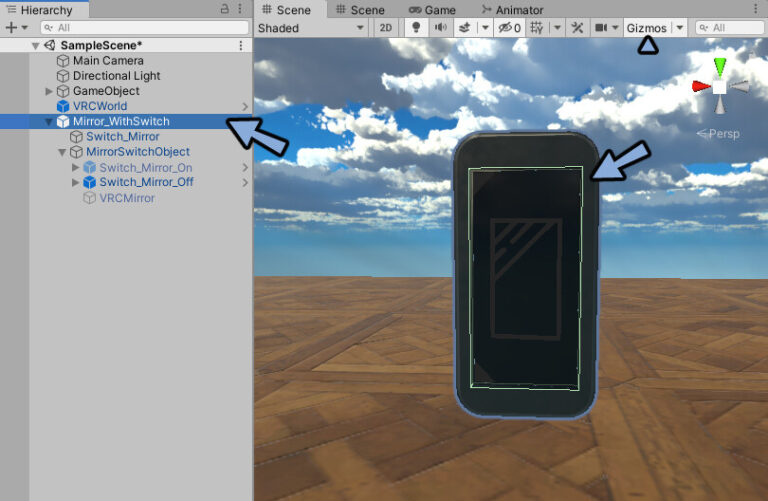This screenshot has height=501, width=768.
Task: Click the plus button to create object
Action: point(11,28)
